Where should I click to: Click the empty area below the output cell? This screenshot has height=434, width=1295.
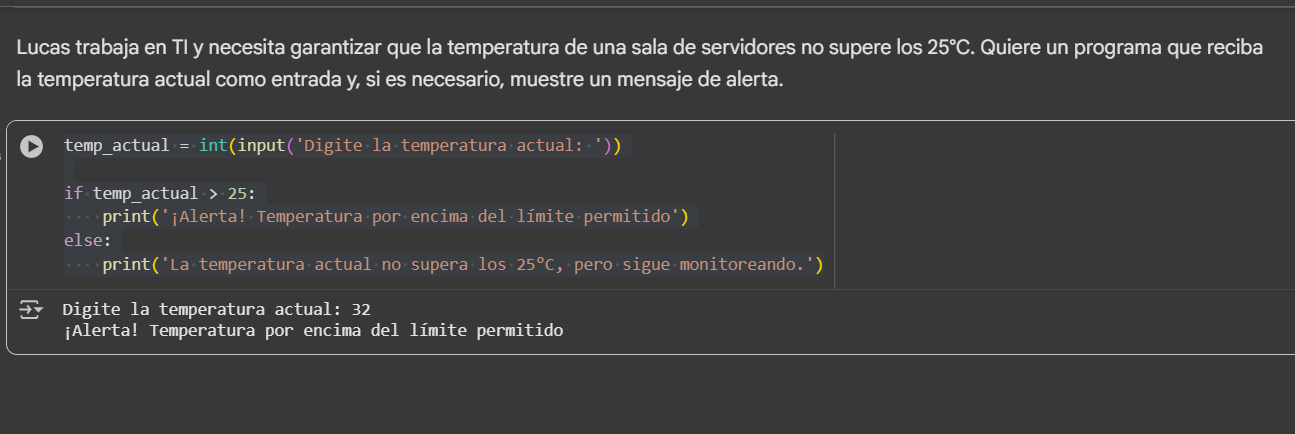(640, 395)
